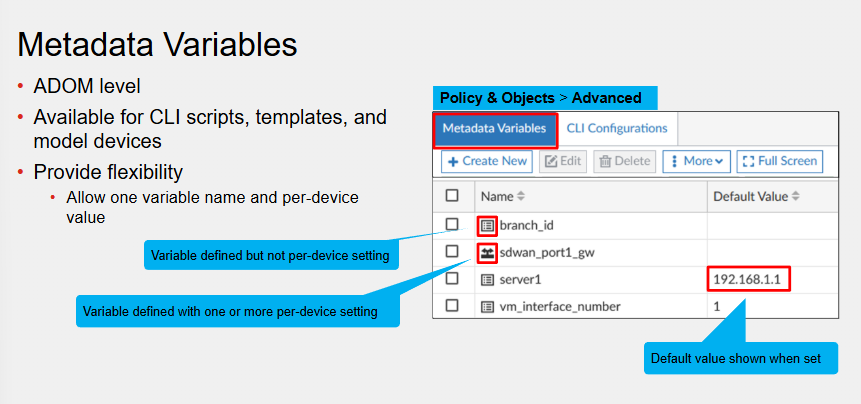Click the trash icon on Delete
This screenshot has width=861, height=404.
[605, 161]
